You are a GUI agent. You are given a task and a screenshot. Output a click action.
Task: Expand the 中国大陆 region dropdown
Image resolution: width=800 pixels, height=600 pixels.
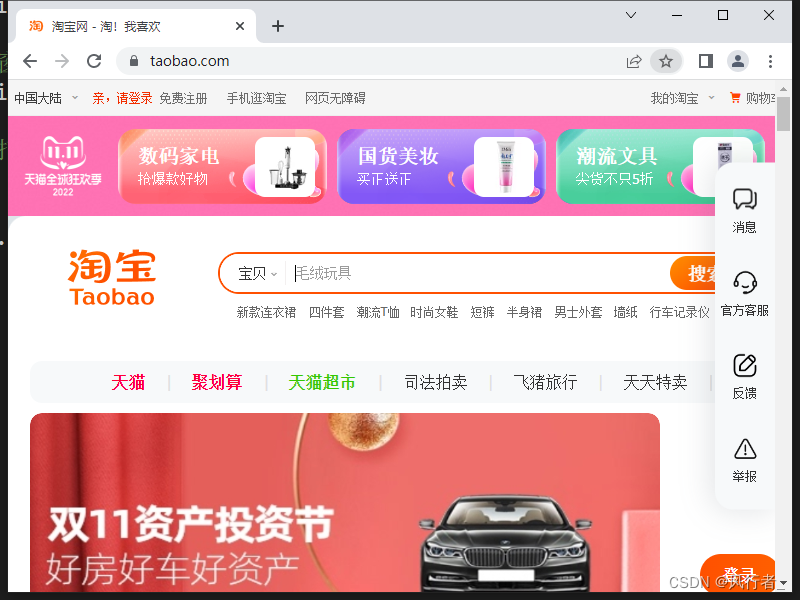(46, 98)
